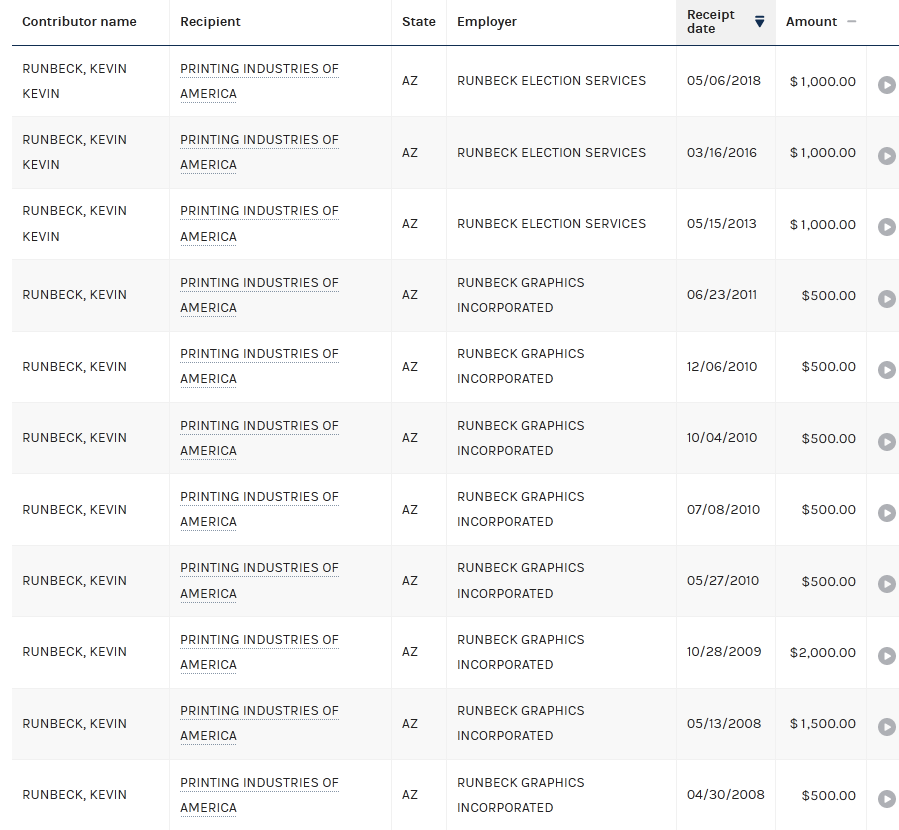Screen dimensions: 899x830
Task: Select the 12/06/2010 receipt date cell
Action: point(722,366)
